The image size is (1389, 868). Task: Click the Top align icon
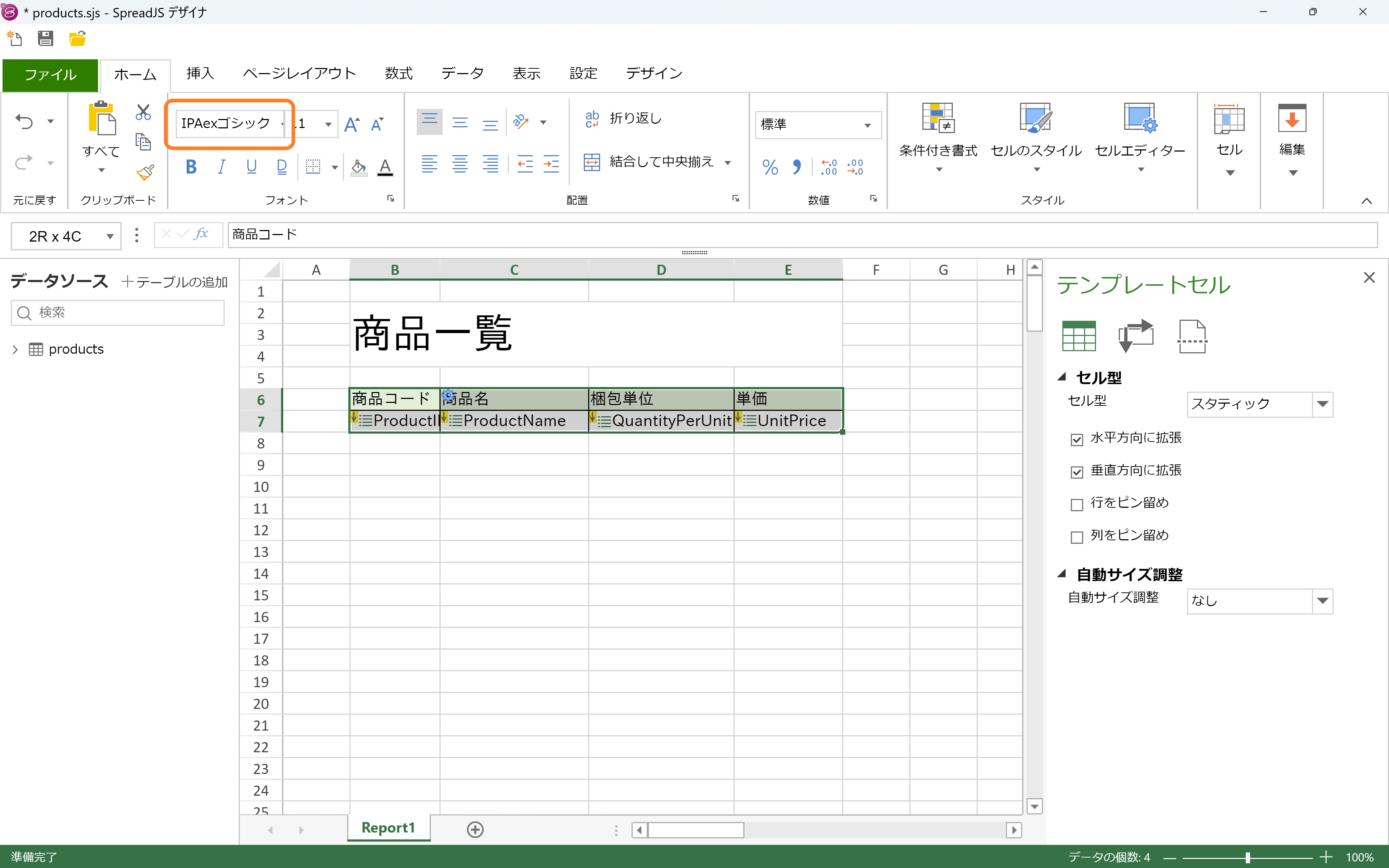[429, 122]
